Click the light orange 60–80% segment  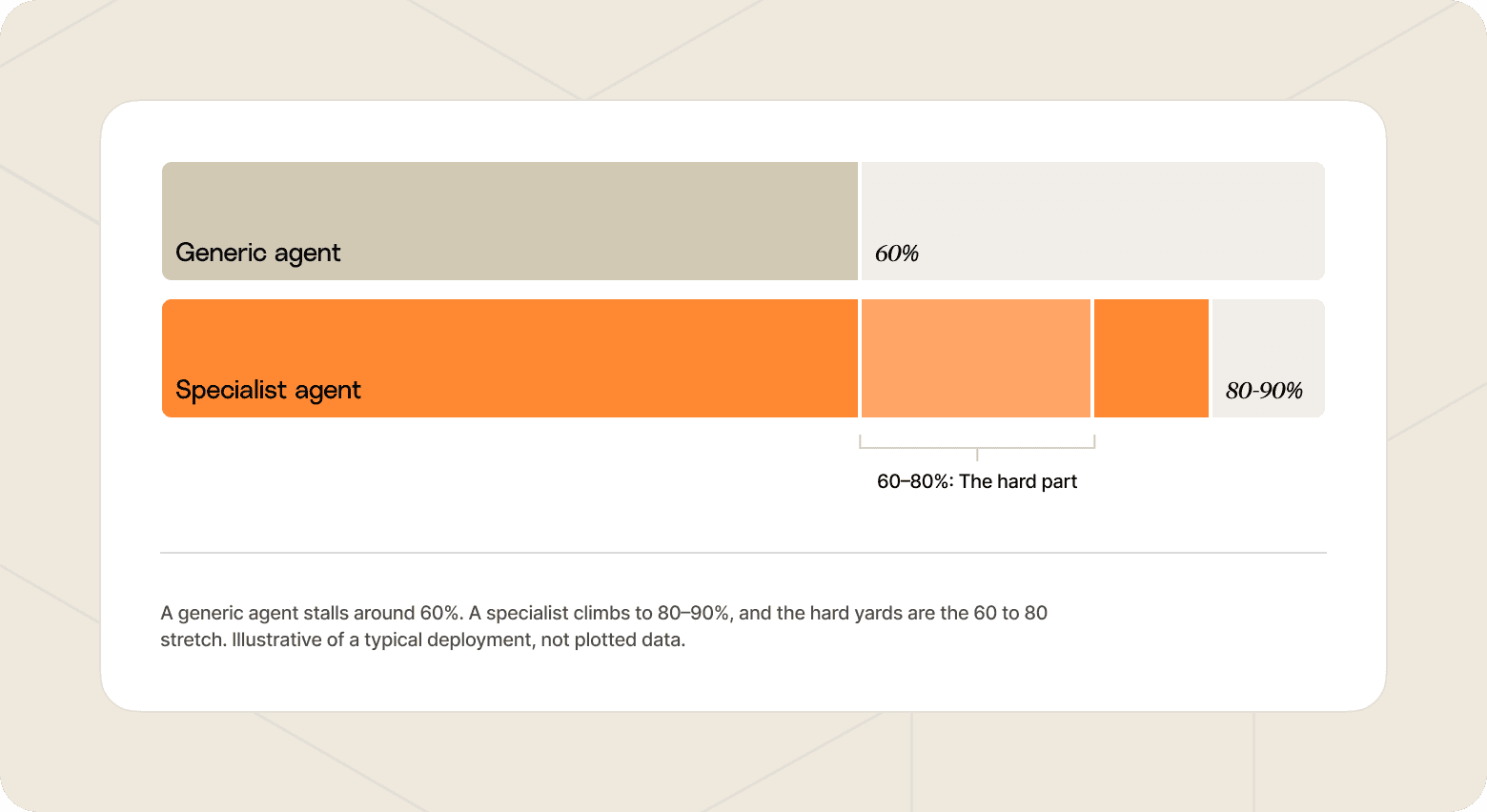(976, 358)
